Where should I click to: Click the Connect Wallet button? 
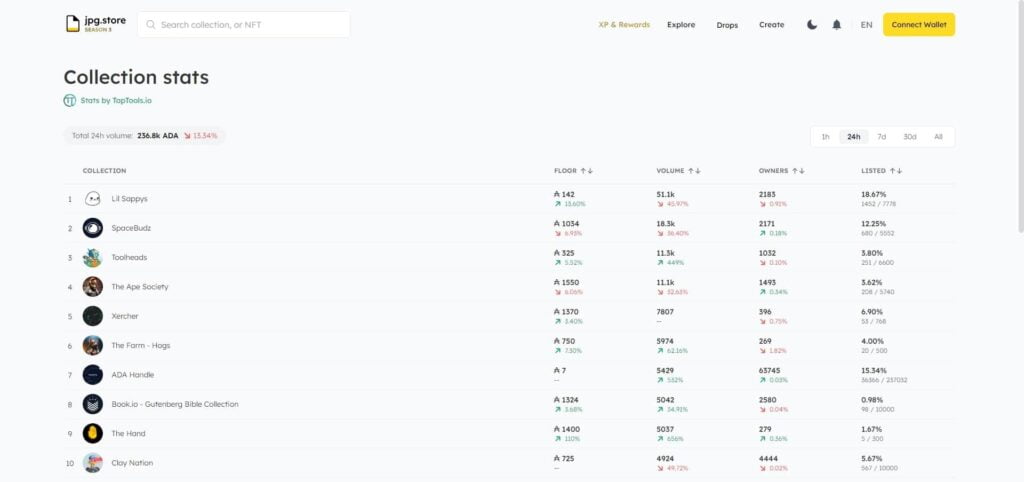(919, 25)
